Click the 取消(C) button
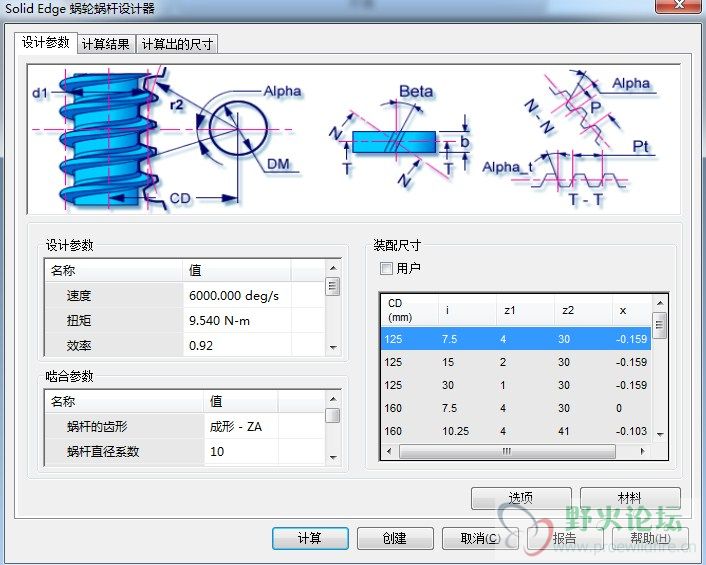The height and width of the screenshot is (565, 706). tap(480, 538)
